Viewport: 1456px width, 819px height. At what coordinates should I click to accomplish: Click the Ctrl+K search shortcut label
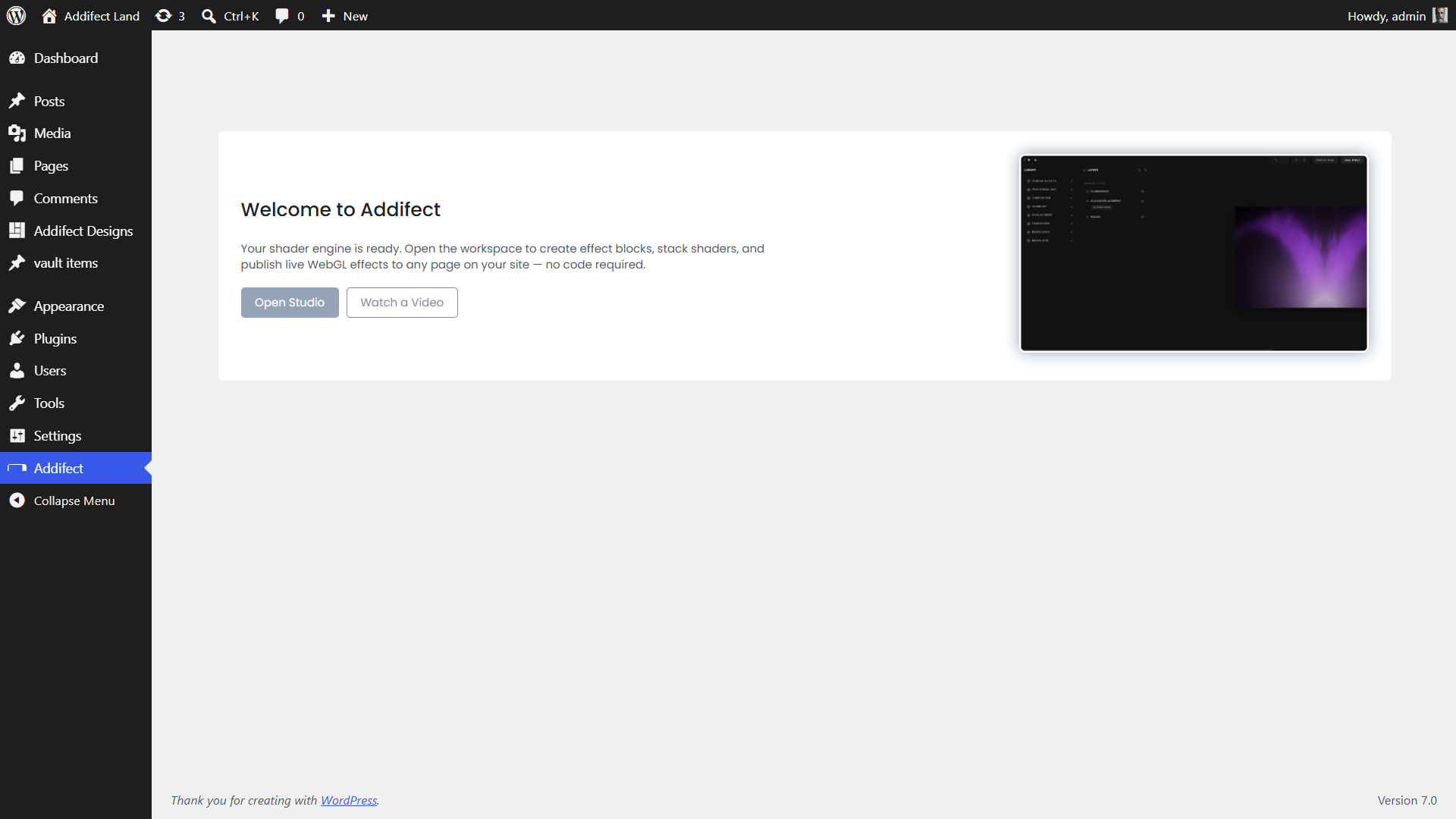pyautogui.click(x=241, y=16)
